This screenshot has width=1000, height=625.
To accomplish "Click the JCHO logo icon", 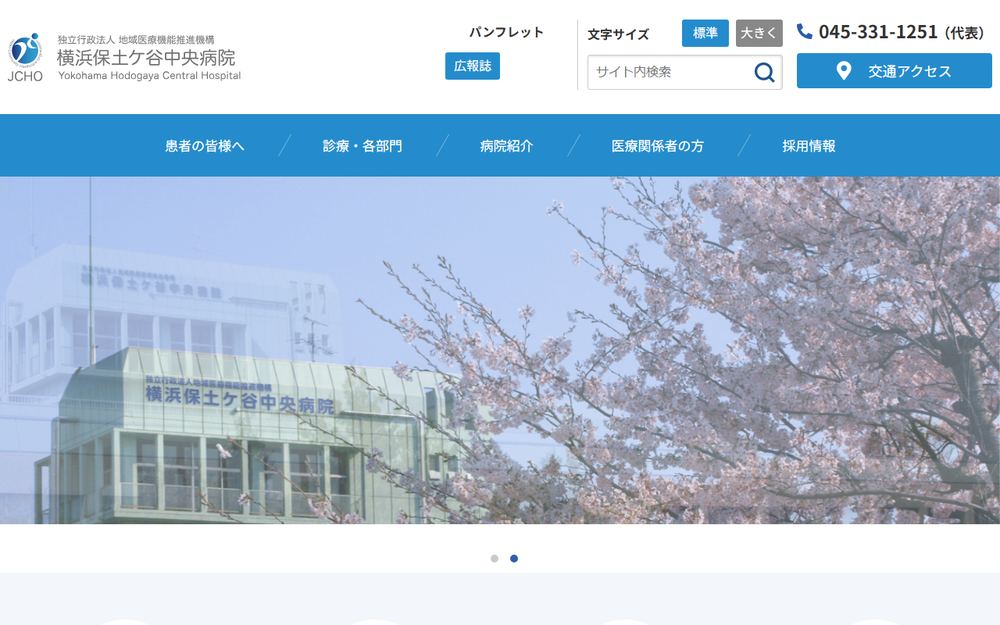I will (x=25, y=57).
